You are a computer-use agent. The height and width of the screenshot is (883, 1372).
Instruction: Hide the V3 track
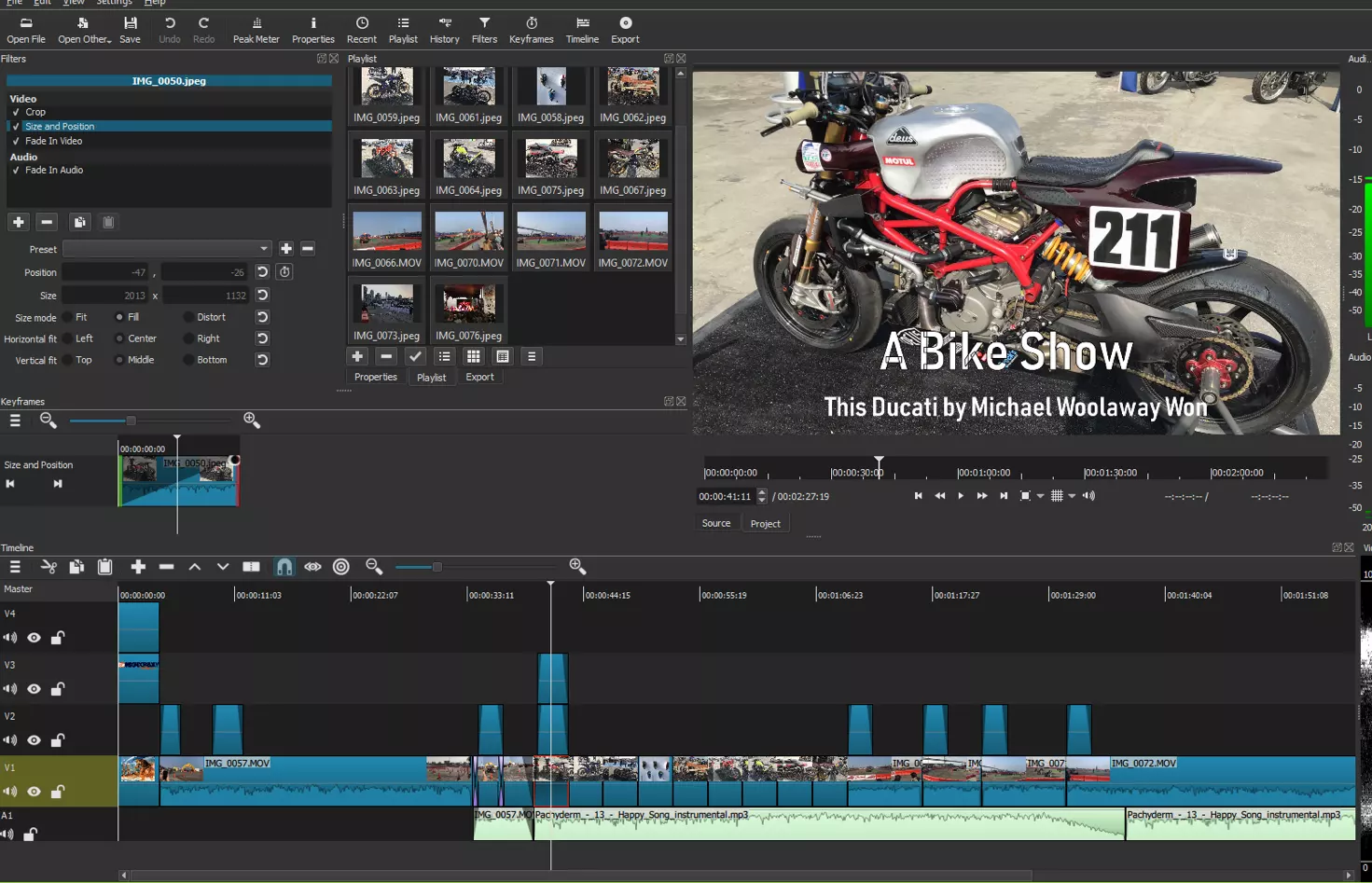(x=34, y=689)
